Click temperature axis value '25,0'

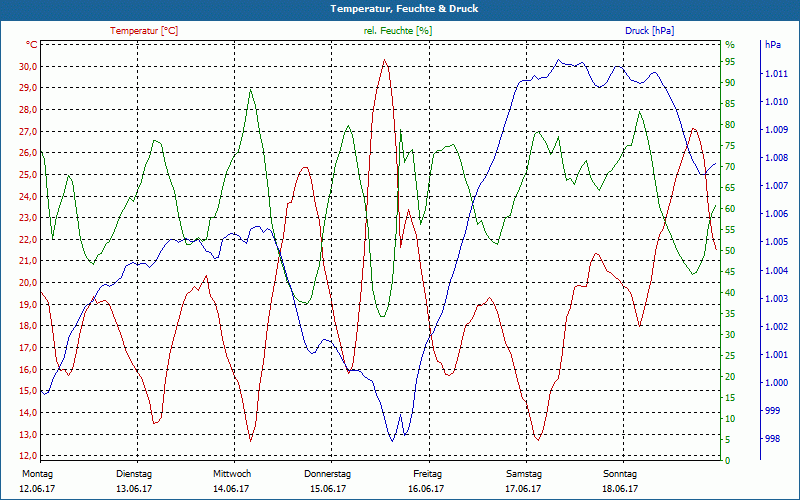click(x=28, y=175)
